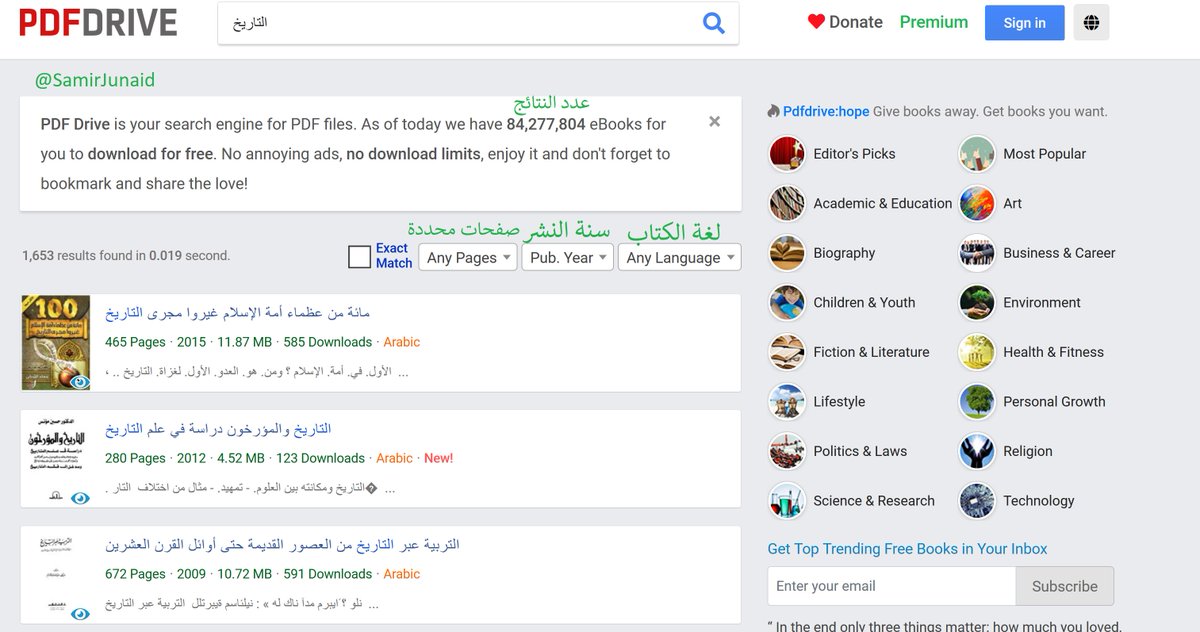Open the globe language selector icon
The image size is (1200, 632).
1091,23
